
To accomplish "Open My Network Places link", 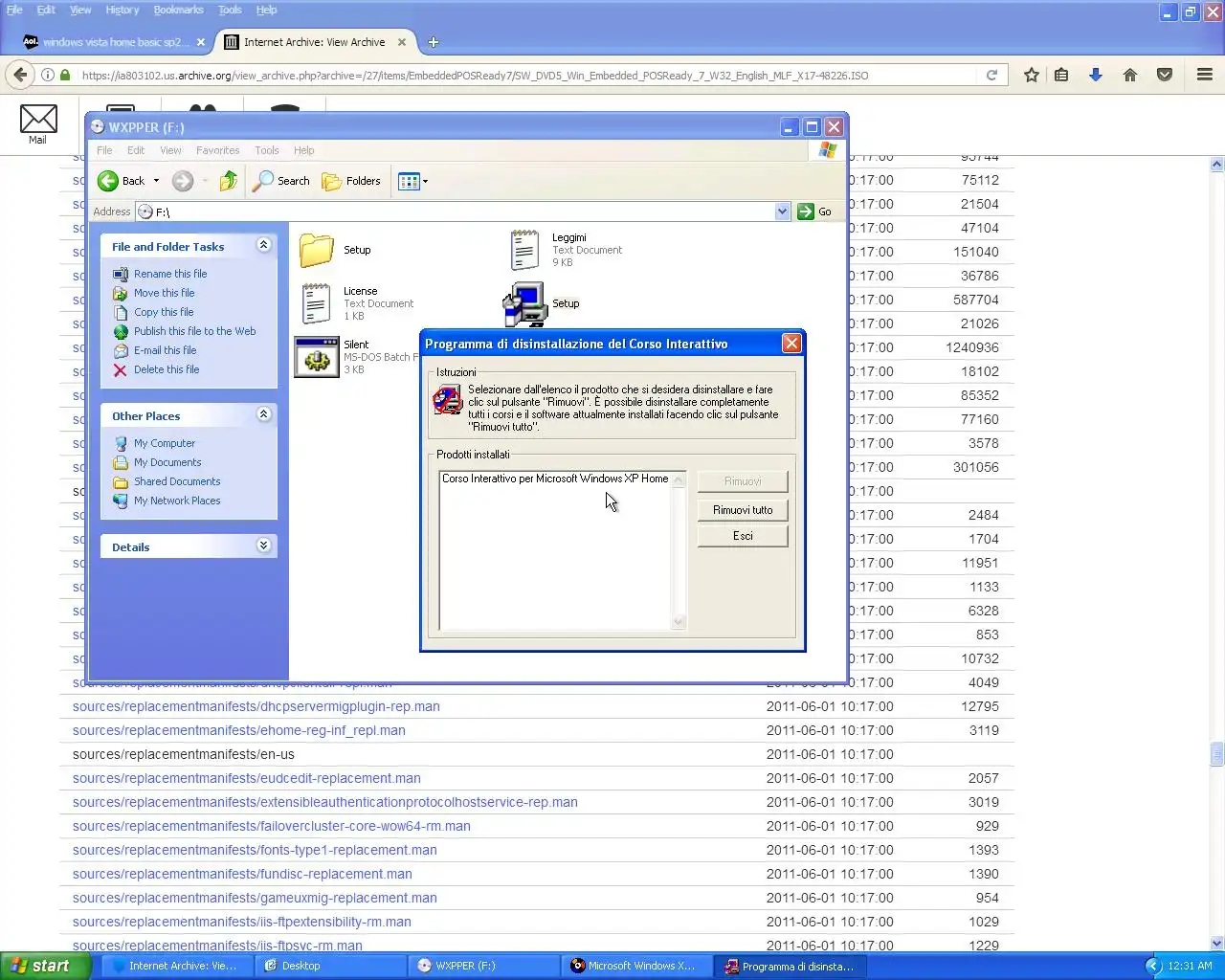I will click(x=177, y=501).
